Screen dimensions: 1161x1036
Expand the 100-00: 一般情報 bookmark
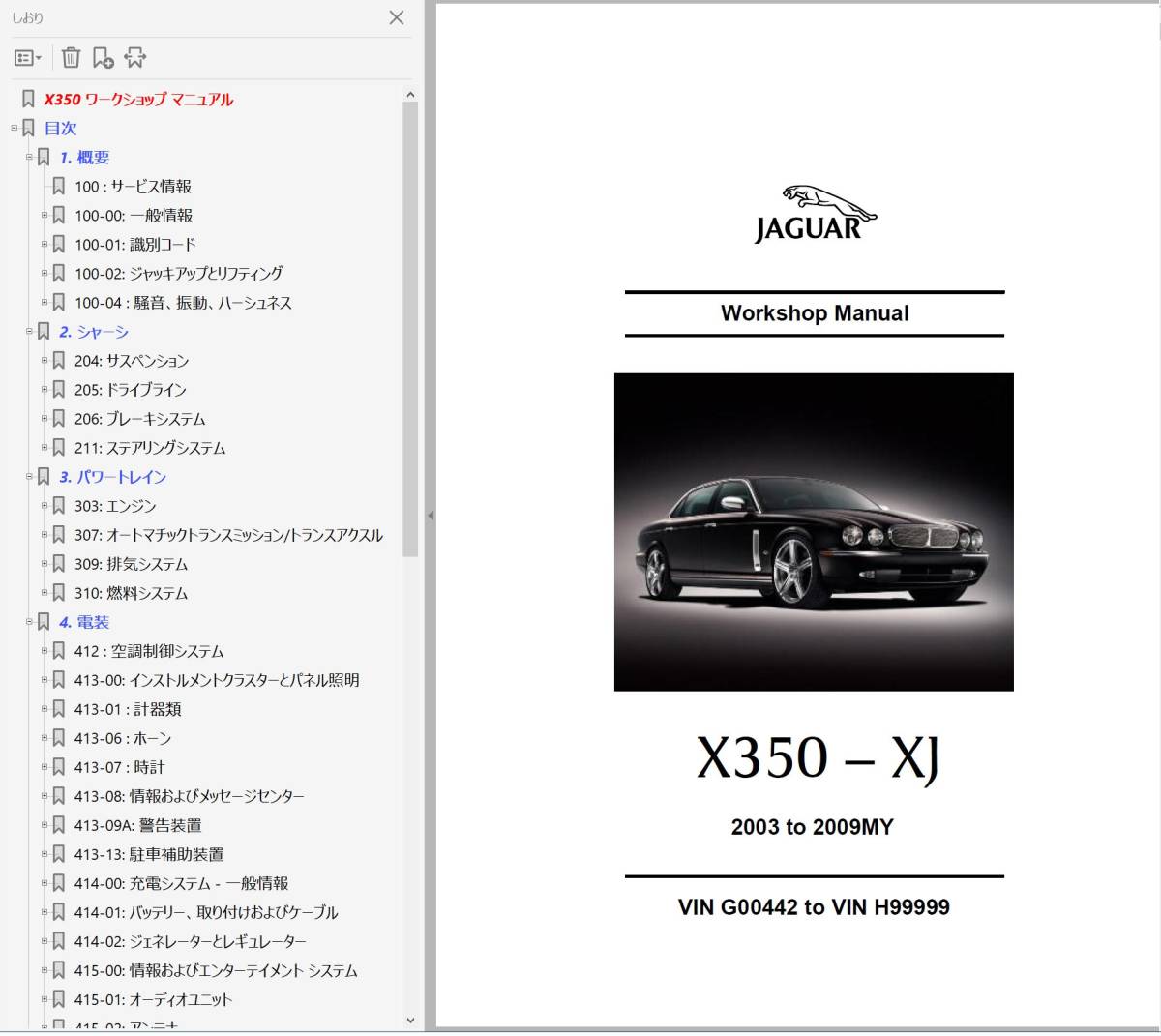pos(45,215)
